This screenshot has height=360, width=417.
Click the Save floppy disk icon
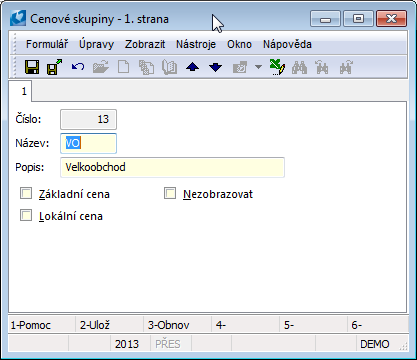[32, 67]
